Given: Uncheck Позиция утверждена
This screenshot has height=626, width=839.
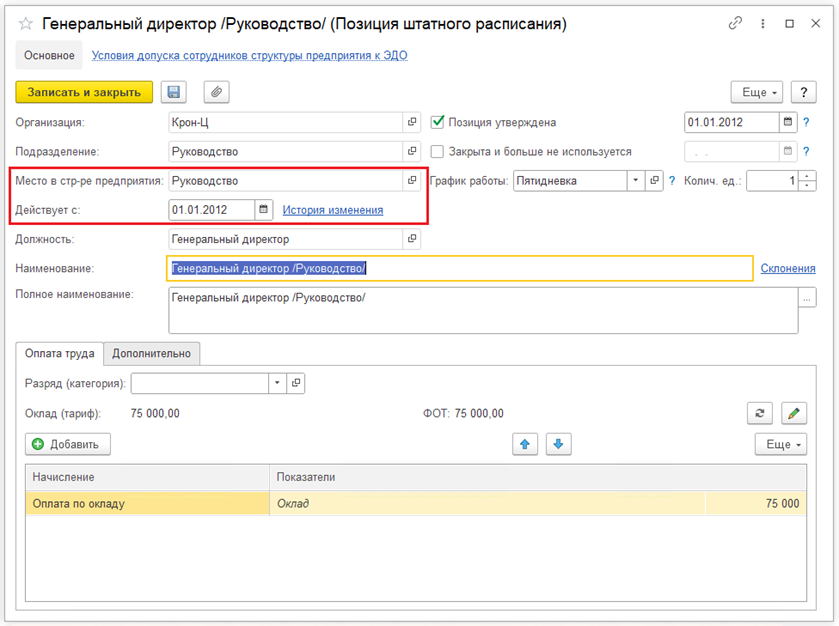Looking at the screenshot, I should click(x=437, y=122).
